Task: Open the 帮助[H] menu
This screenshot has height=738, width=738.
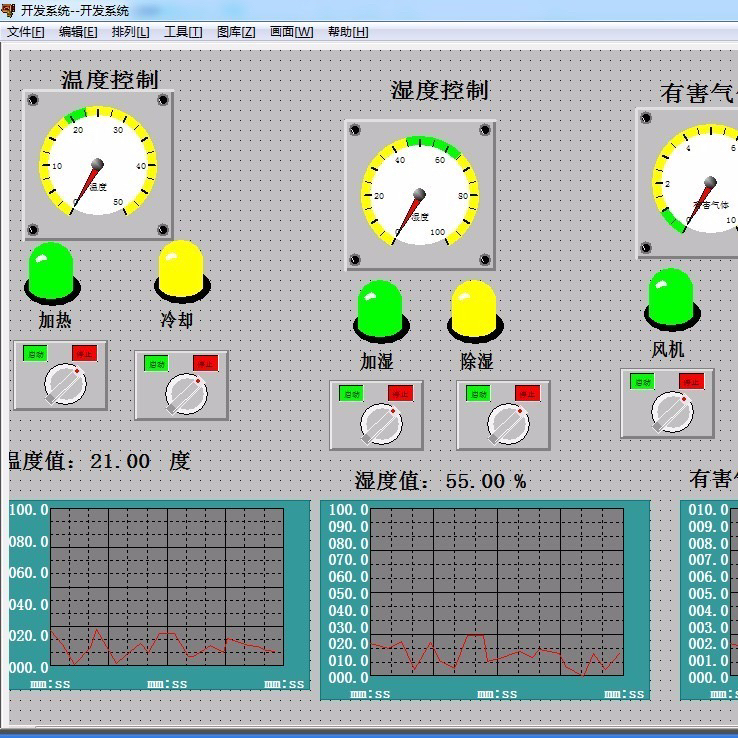Action: point(348,32)
